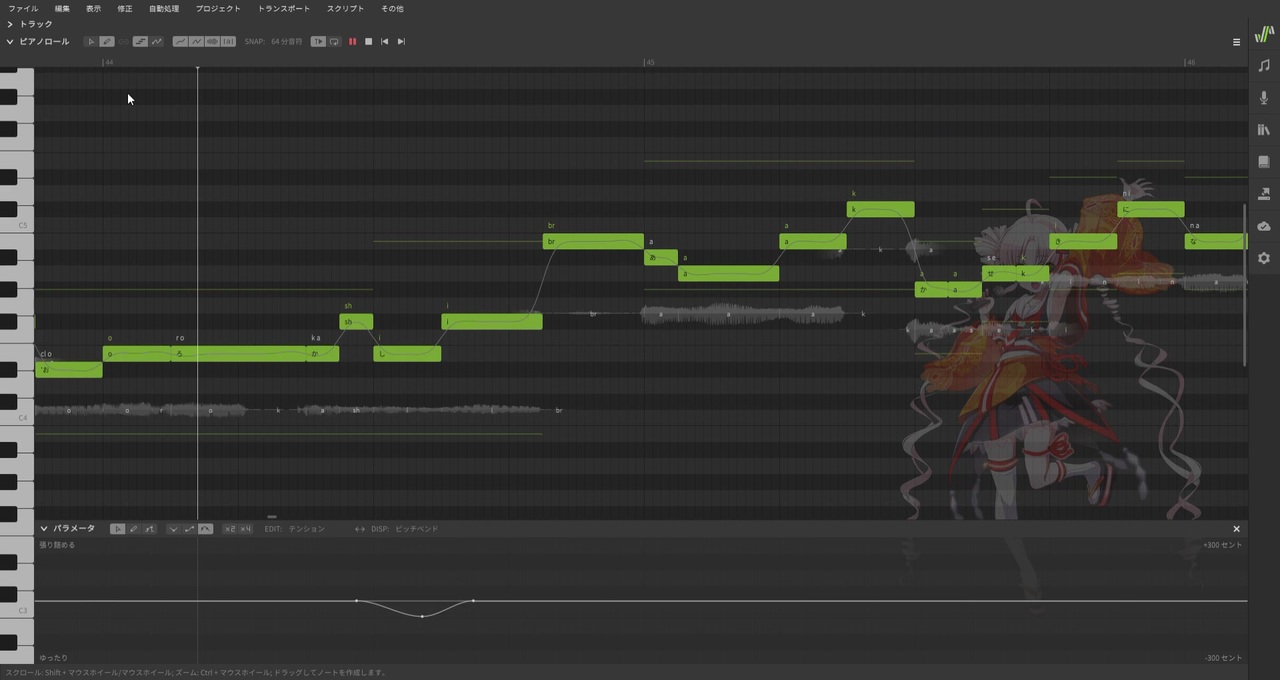Open the EDIT テンション parameter selector

[295, 529]
